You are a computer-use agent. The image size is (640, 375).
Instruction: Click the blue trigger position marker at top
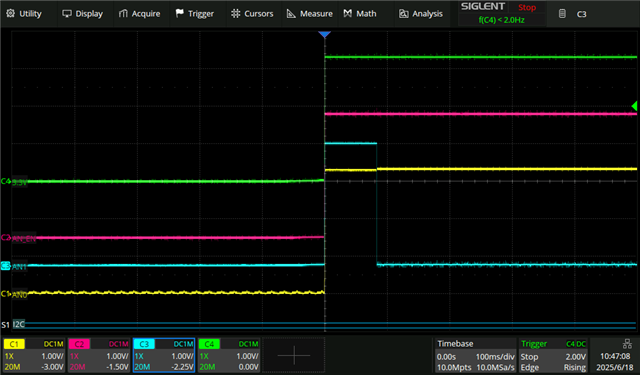point(324,35)
